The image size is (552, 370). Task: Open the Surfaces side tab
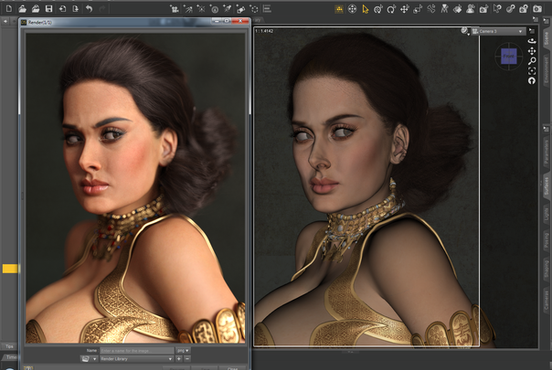pos(546,187)
